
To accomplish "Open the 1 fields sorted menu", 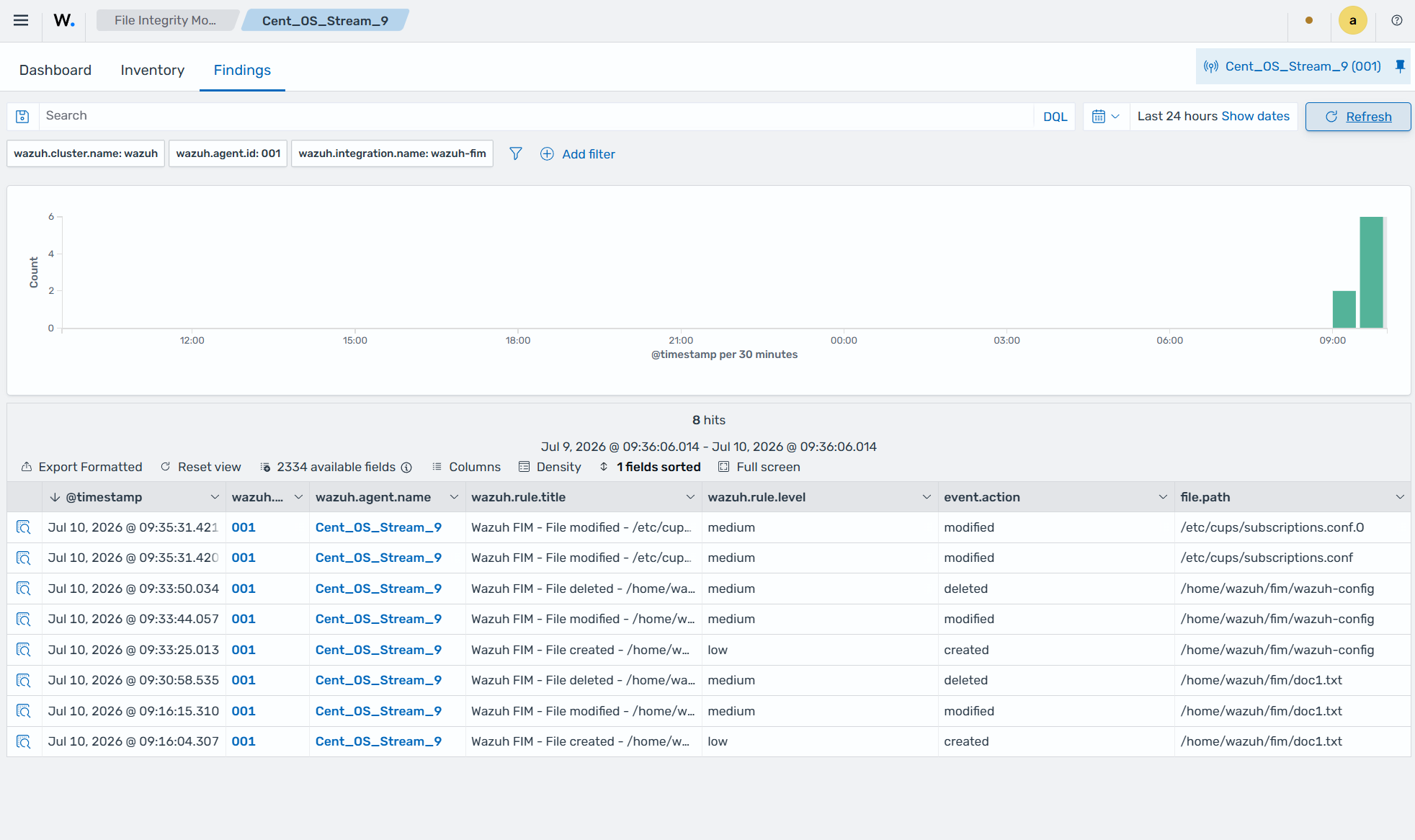I will 650,467.
